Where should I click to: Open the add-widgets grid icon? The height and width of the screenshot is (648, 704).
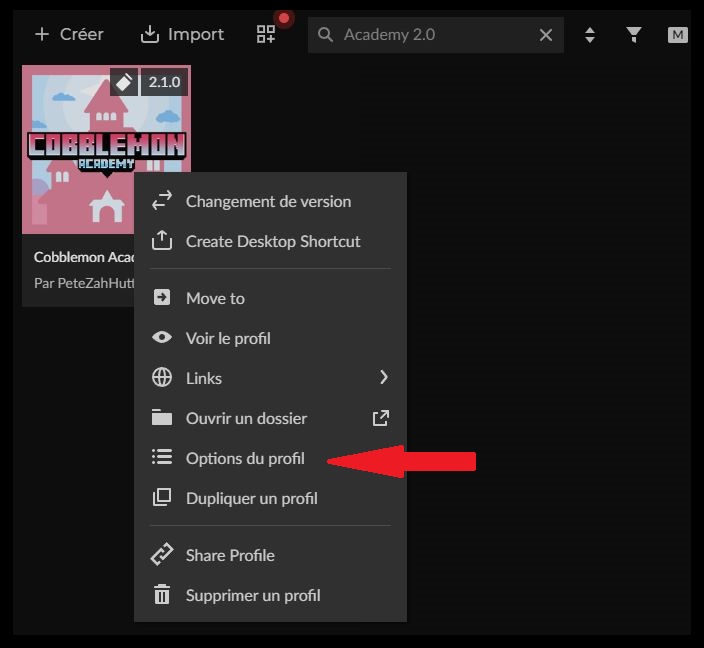[x=266, y=34]
